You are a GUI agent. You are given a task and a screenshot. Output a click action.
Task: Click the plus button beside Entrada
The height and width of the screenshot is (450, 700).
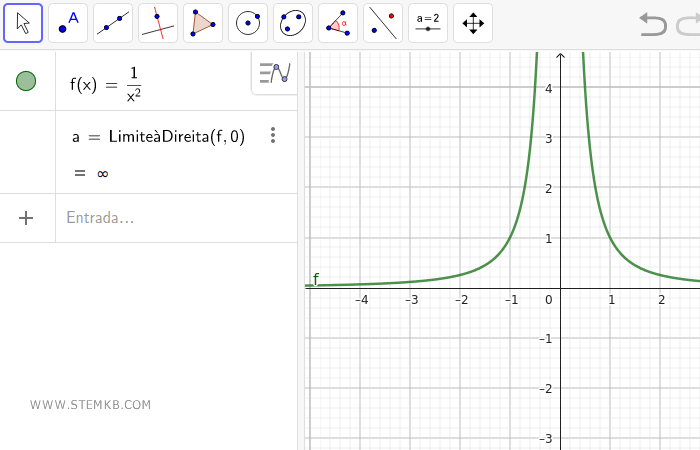27,218
